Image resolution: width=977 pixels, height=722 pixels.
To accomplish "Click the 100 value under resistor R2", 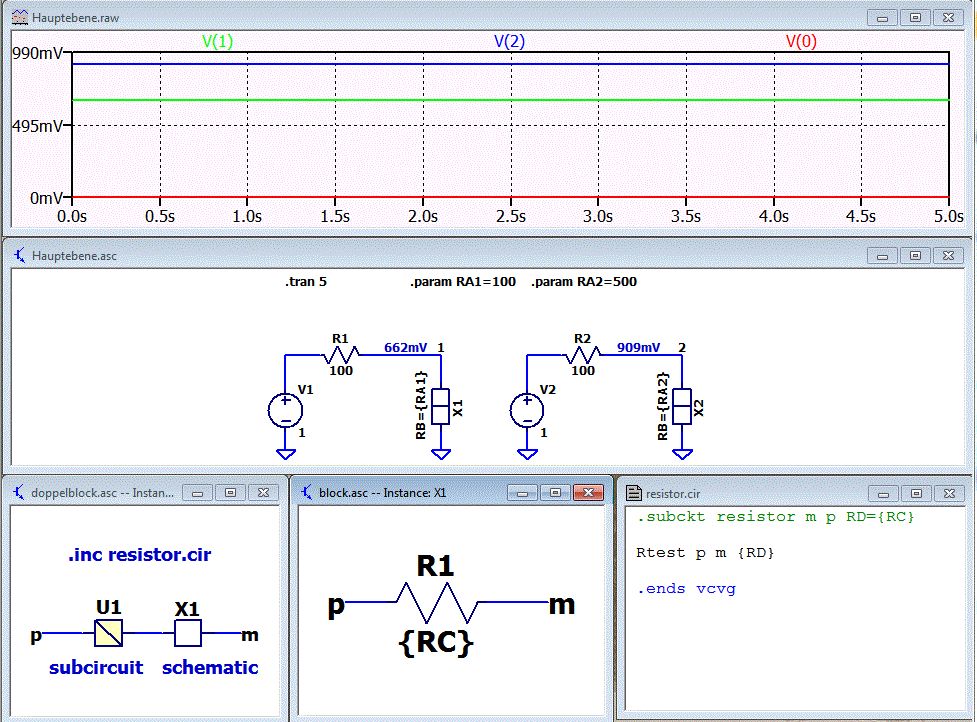I will coord(583,371).
